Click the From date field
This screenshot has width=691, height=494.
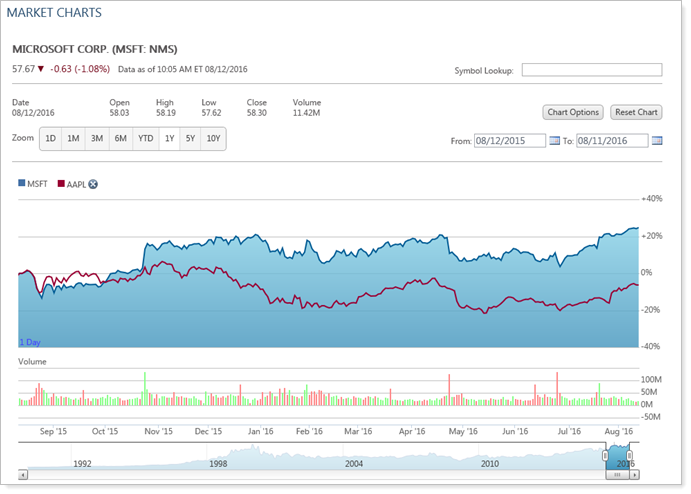tap(510, 141)
